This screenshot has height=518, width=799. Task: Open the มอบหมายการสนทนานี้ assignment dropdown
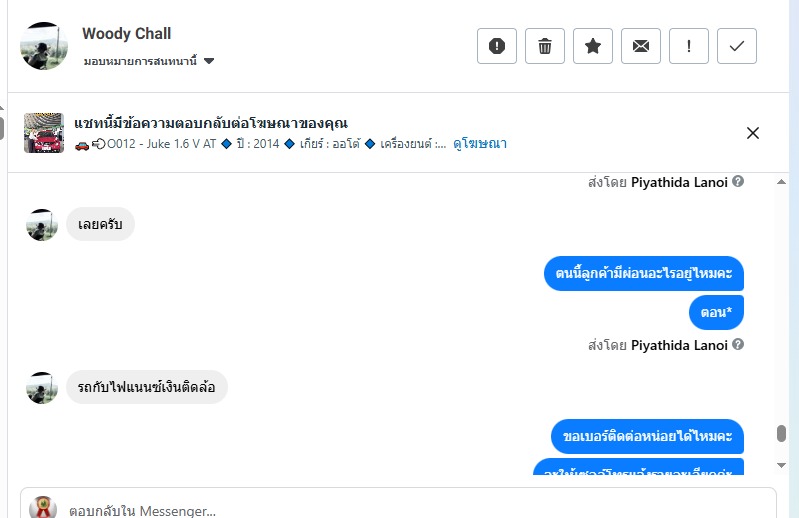(x=149, y=61)
